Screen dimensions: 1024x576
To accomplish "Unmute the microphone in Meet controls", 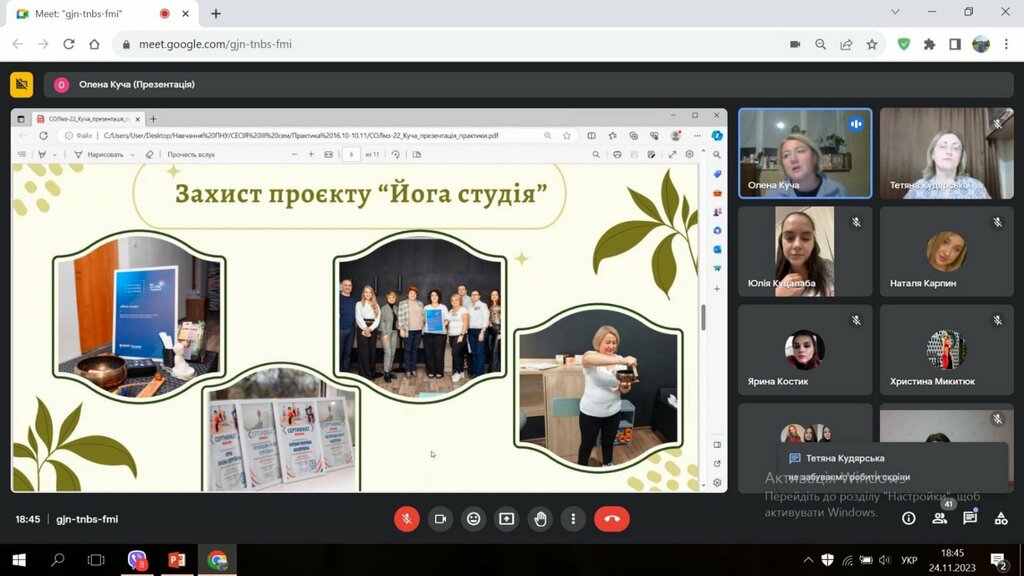I will click(x=406, y=519).
